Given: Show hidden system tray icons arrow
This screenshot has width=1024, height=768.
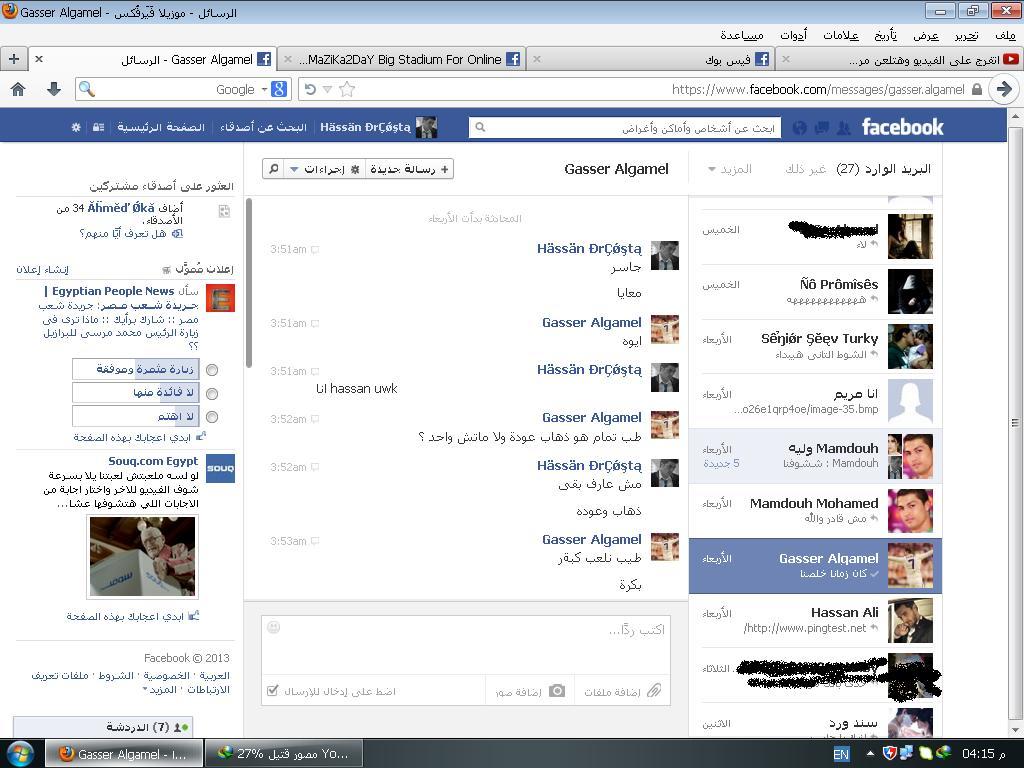Looking at the screenshot, I should pyautogui.click(x=871, y=754).
